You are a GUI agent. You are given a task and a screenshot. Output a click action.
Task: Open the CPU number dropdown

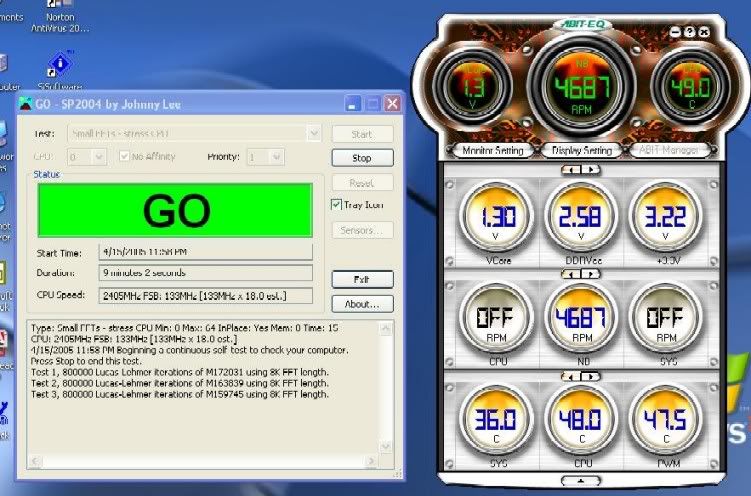[x=99, y=157]
